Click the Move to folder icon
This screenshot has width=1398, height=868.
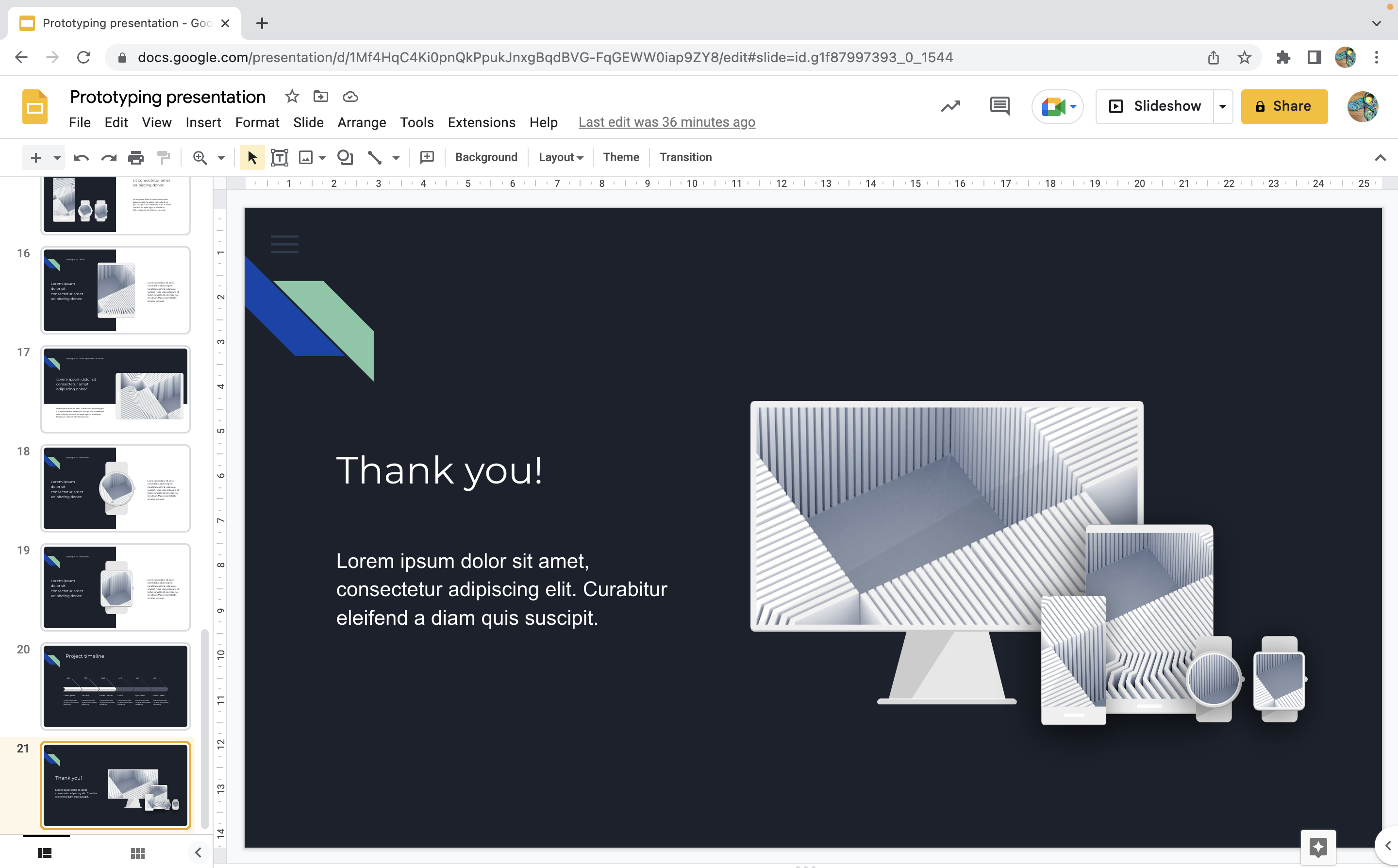321,97
